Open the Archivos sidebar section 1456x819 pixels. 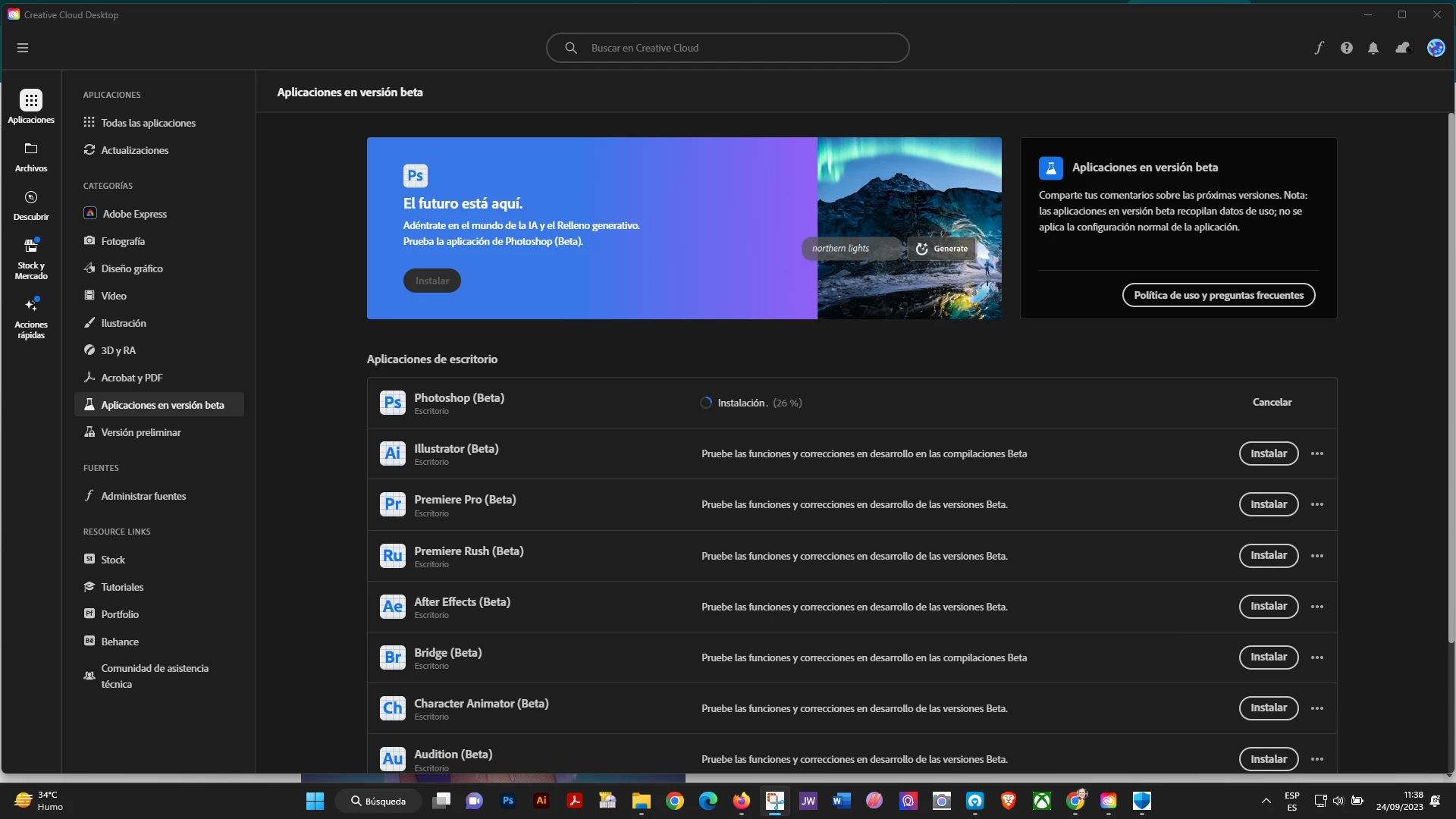(31, 157)
